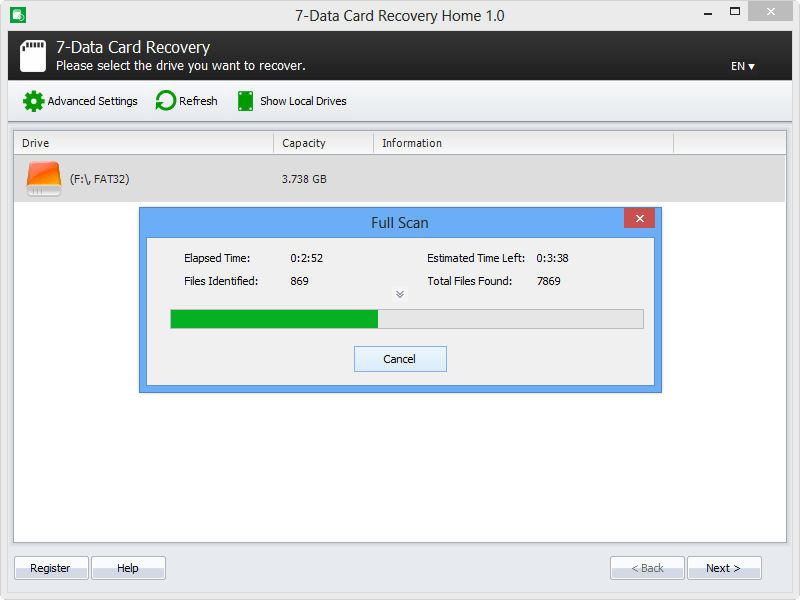Click the SD card logo in the header
Viewport: 800px width, 600px height.
click(x=32, y=54)
